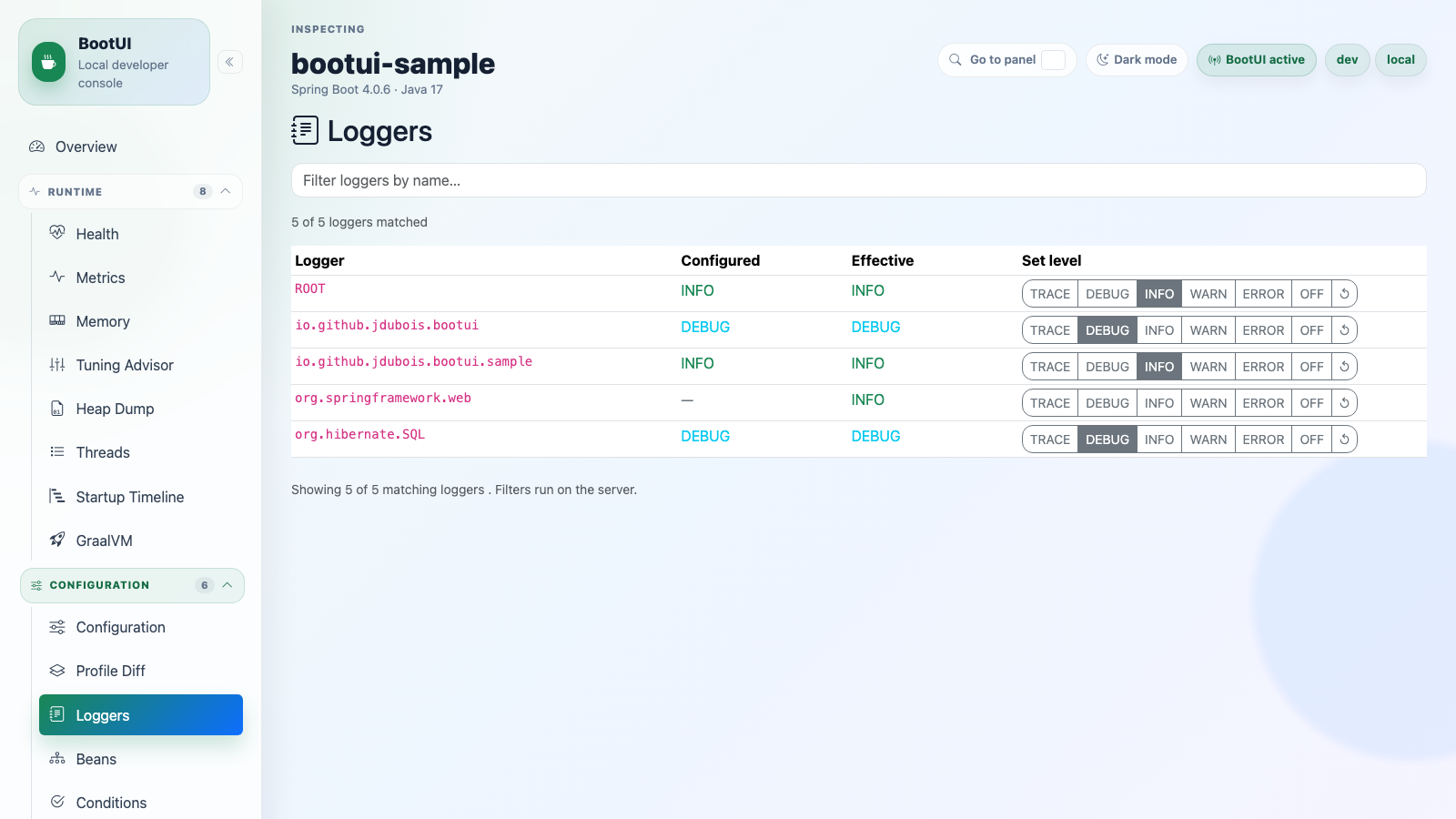Click the RUNTIME count badge 8
The width and height of the screenshot is (1456, 819).
tap(202, 191)
